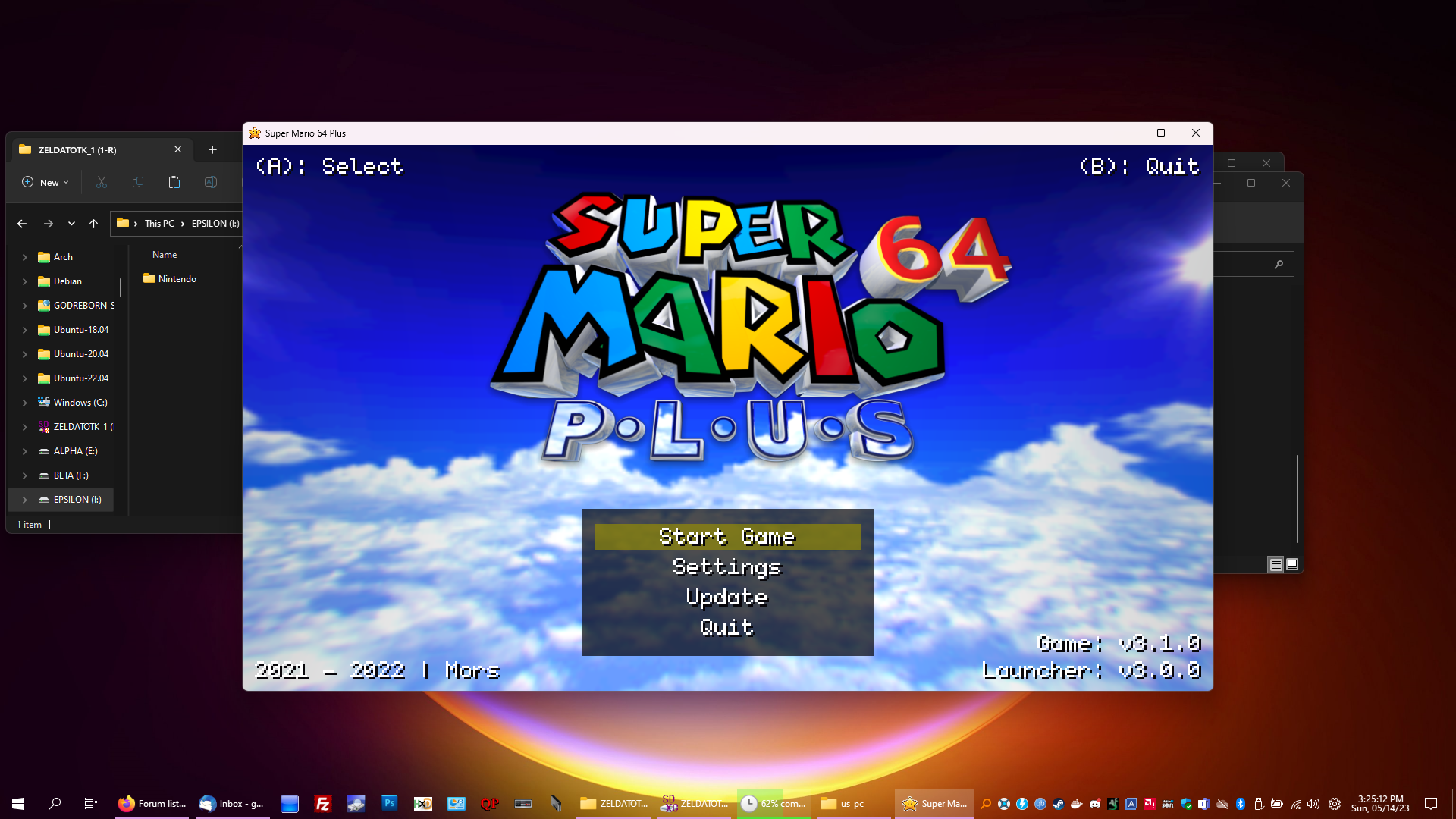This screenshot has width=1456, height=819.
Task: Click the Rename icon in Explorer toolbar
Action: point(211,182)
